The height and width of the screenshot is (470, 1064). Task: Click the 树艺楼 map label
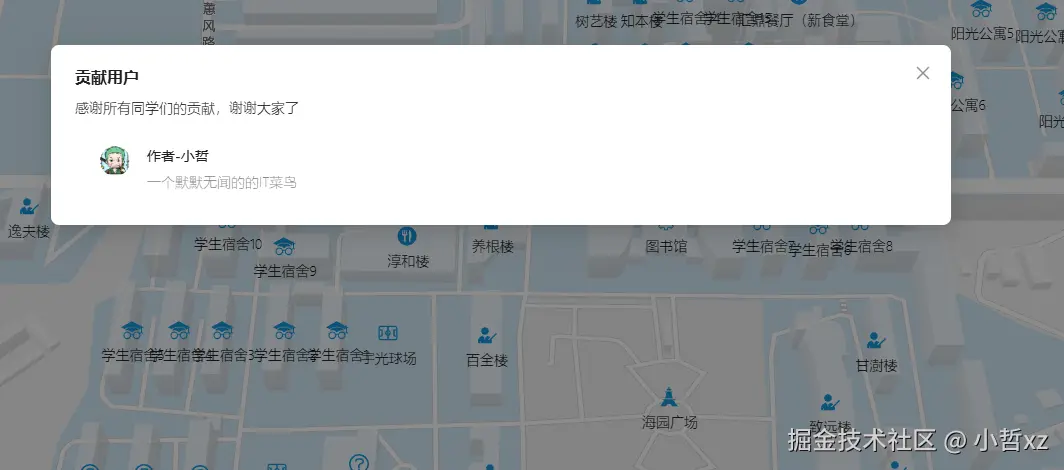(596, 21)
